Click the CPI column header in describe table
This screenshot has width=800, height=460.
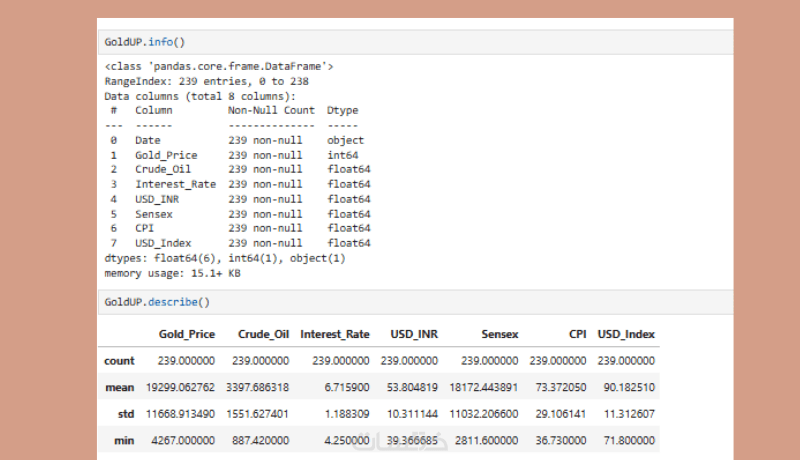tap(578, 334)
